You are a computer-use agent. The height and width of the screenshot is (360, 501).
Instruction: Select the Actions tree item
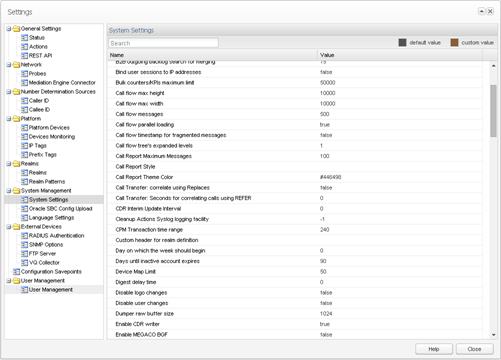click(x=38, y=47)
